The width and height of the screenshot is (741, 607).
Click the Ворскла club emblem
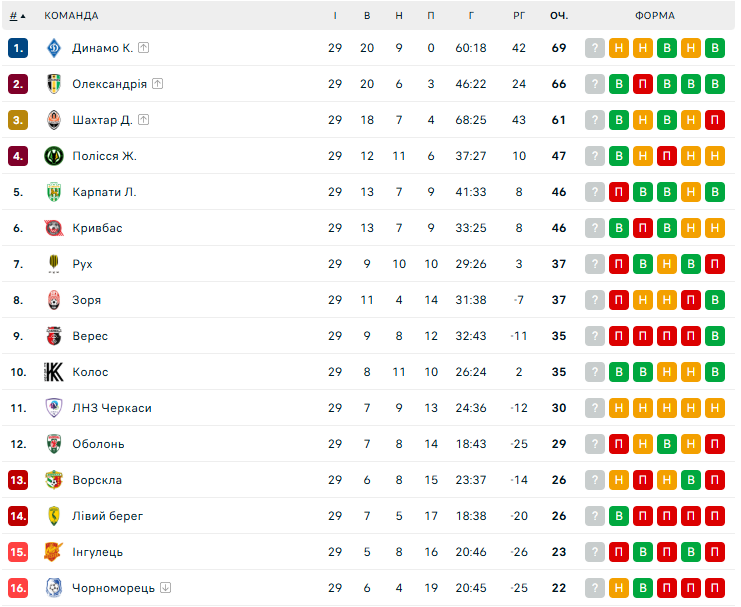54,480
